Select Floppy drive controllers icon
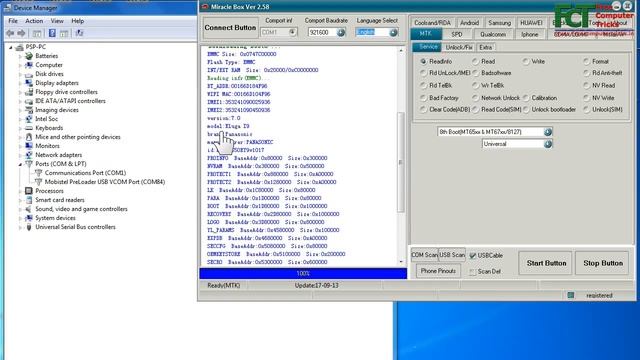The height and width of the screenshot is (360, 640). 29,92
